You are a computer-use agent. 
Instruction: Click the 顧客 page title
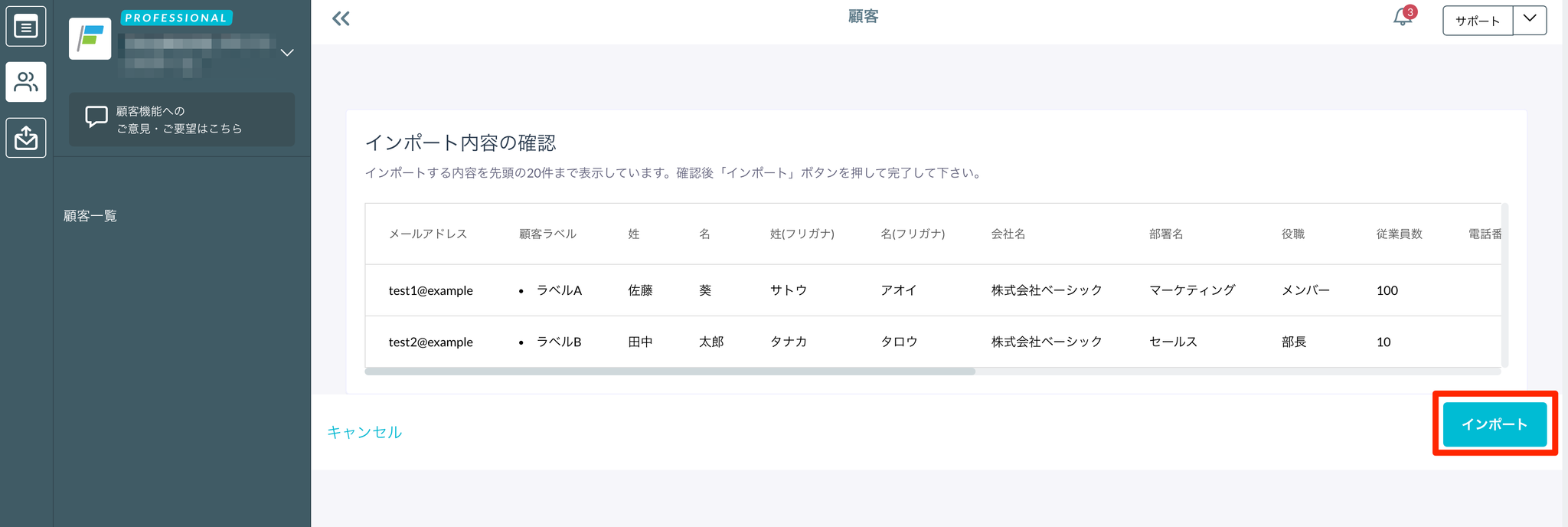click(x=863, y=17)
